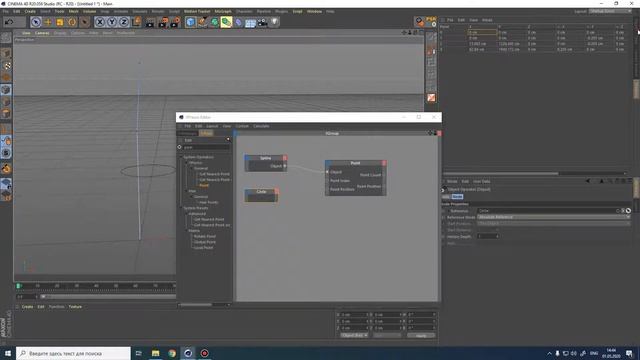Viewport: 640px width, 360px height.
Task: Toggle the Z axis lock
Action: point(124,22)
